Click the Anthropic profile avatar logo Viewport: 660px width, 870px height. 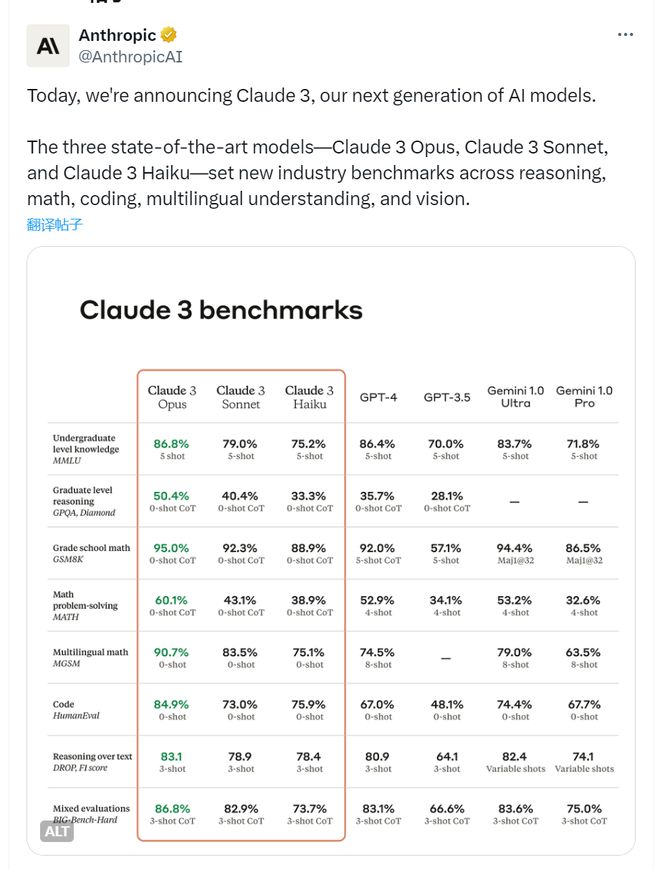coord(48,45)
